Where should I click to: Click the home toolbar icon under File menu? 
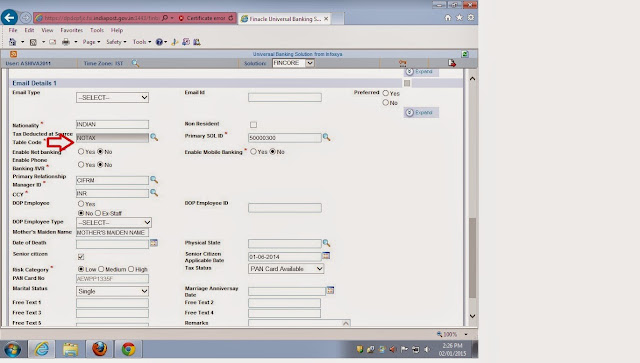pos(13,42)
